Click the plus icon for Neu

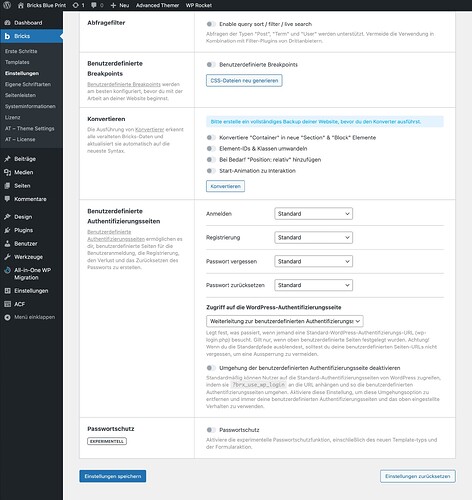pyautogui.click(x=113, y=5)
